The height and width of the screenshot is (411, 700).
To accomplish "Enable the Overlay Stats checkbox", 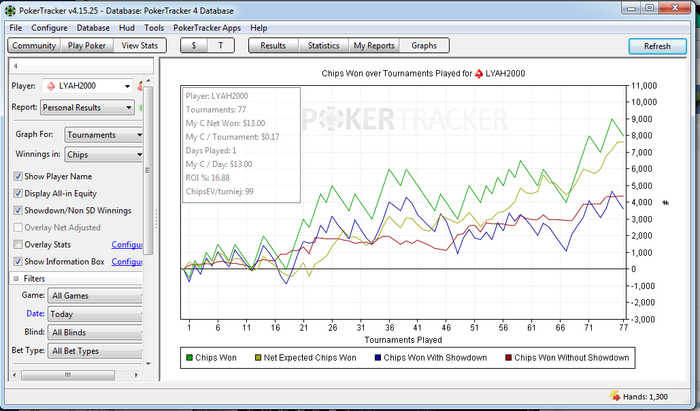I will (x=18, y=245).
